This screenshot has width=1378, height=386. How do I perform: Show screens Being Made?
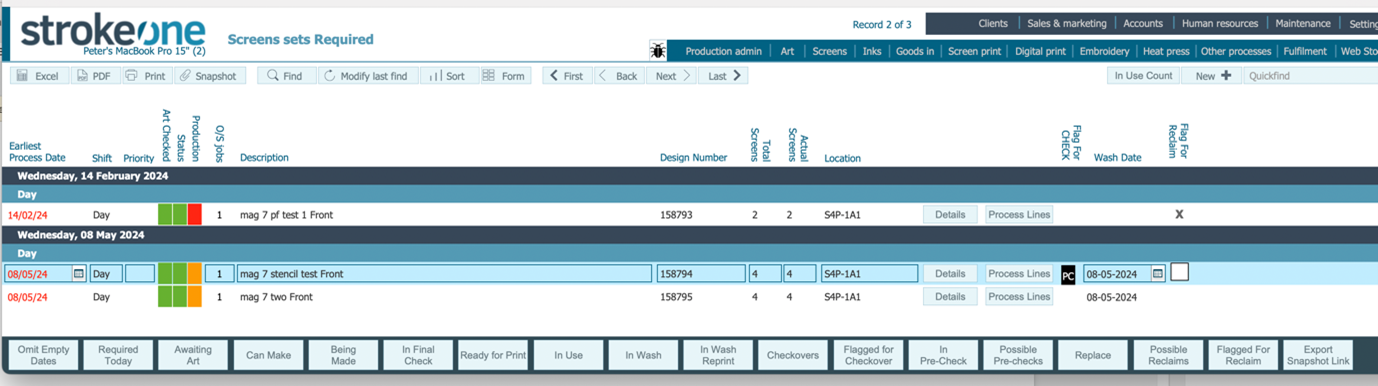(x=343, y=355)
